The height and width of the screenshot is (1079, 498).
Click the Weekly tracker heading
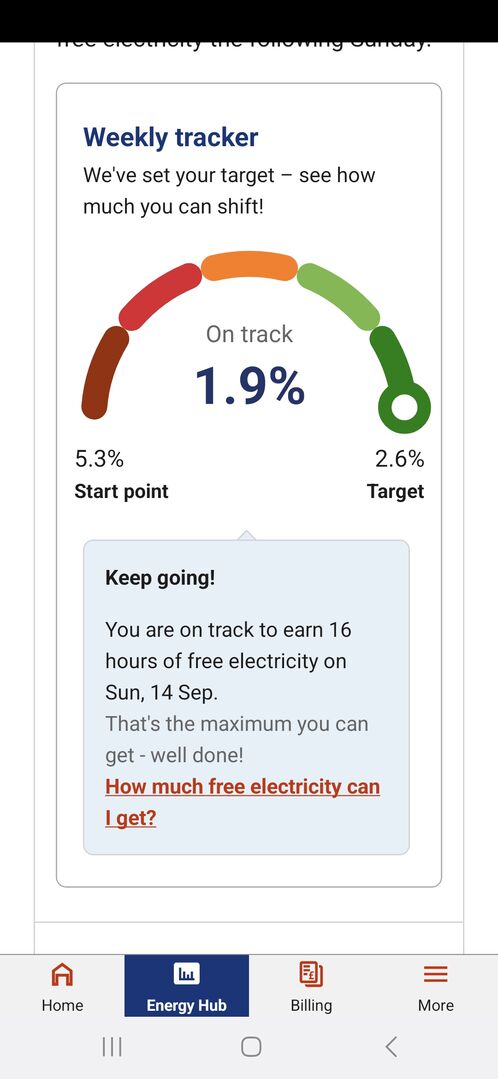pyautogui.click(x=171, y=137)
